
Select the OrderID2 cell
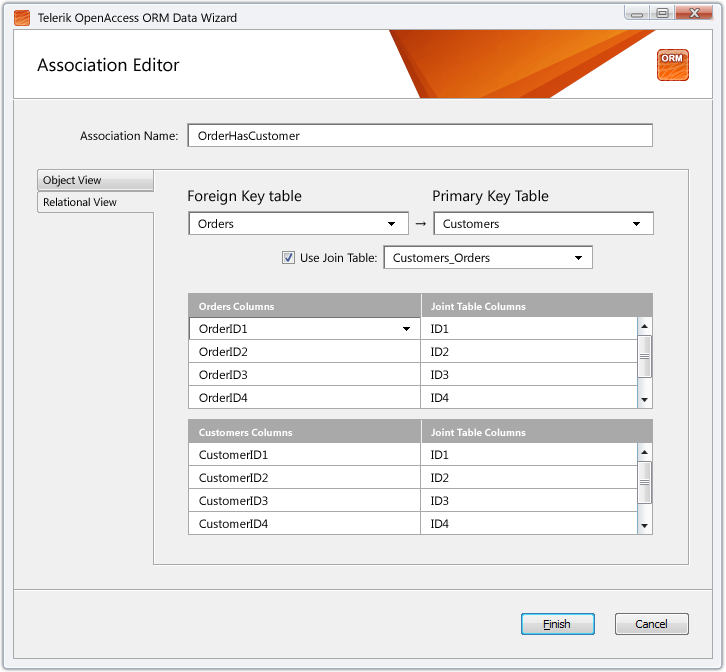click(304, 352)
